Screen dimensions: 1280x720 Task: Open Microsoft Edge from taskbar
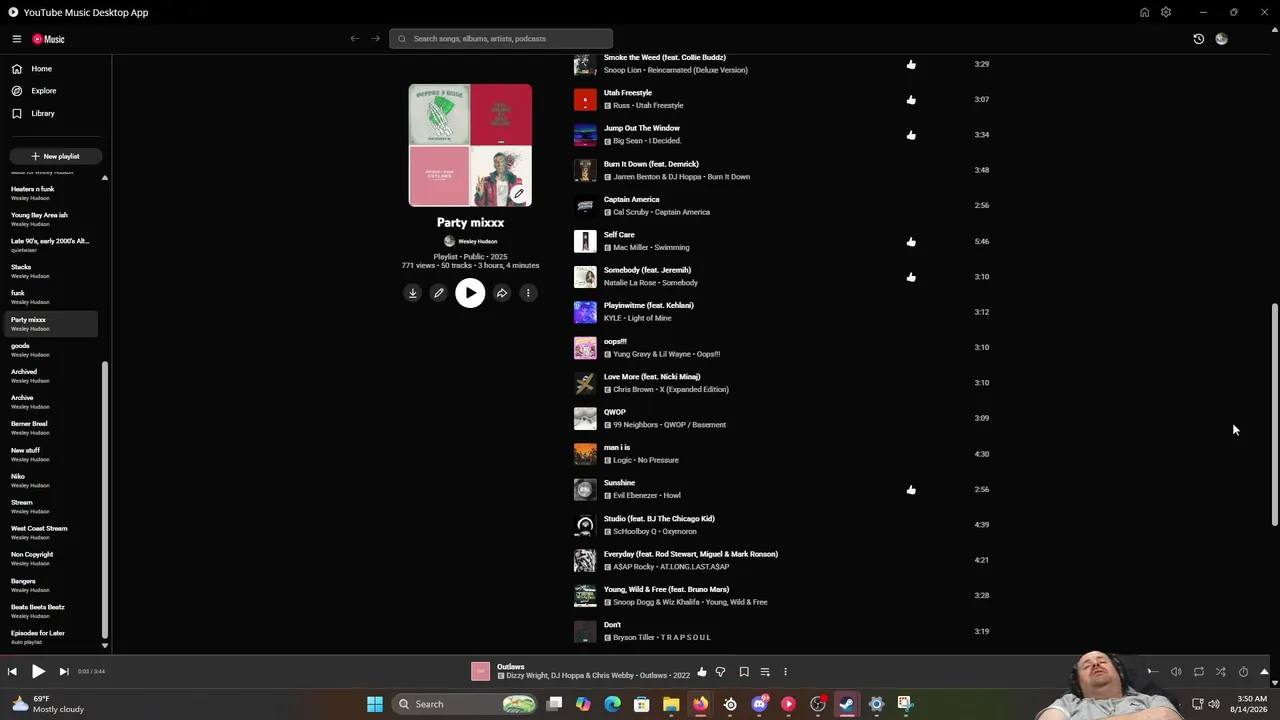612,704
